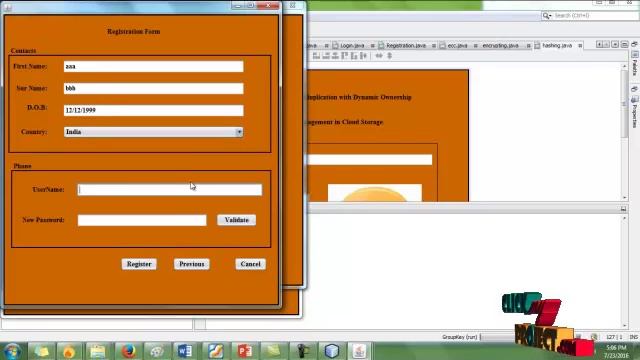Click the output panel minimize icon

point(623,209)
